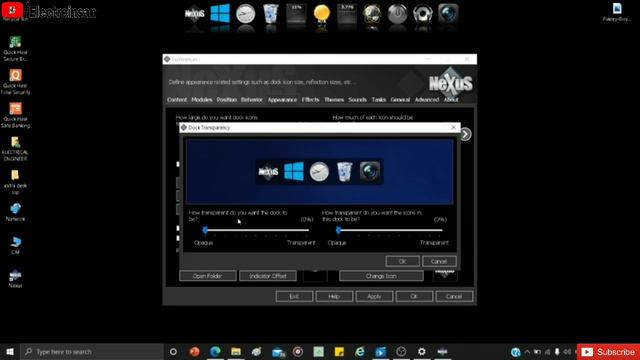The width and height of the screenshot is (640, 360).
Task: Click the Nexus logo icon in the top dock
Action: 195,14
